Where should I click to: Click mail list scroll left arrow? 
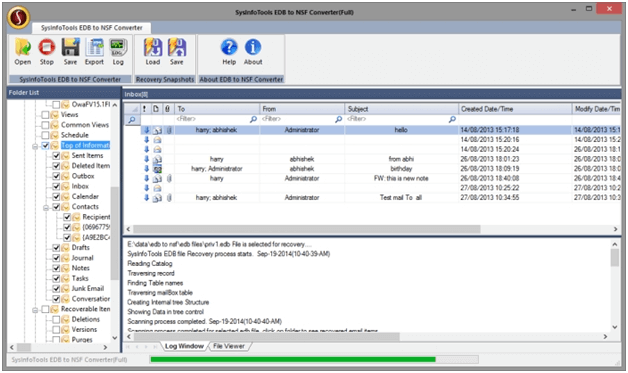[128, 229]
